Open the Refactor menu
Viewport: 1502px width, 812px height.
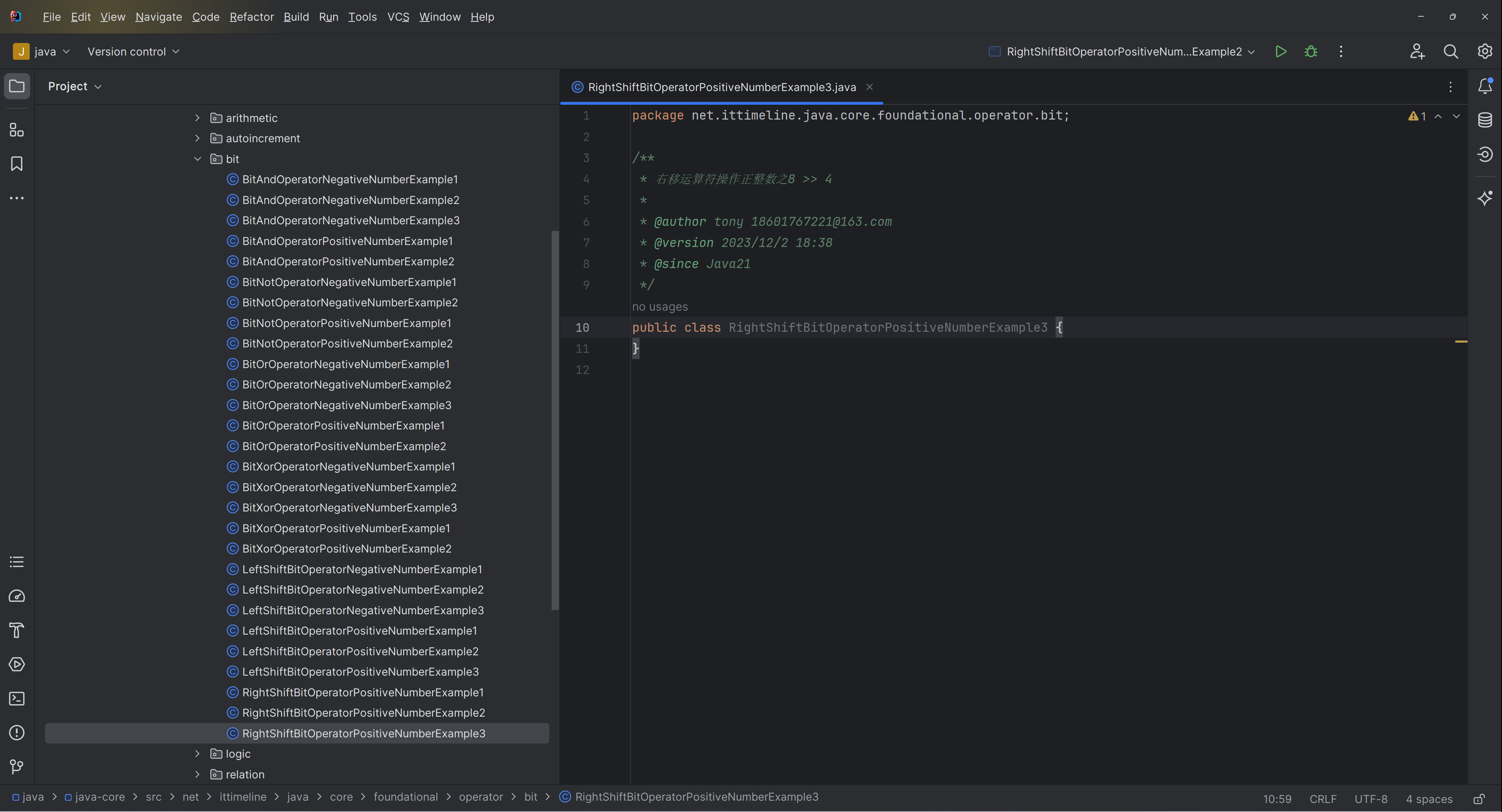(x=251, y=17)
